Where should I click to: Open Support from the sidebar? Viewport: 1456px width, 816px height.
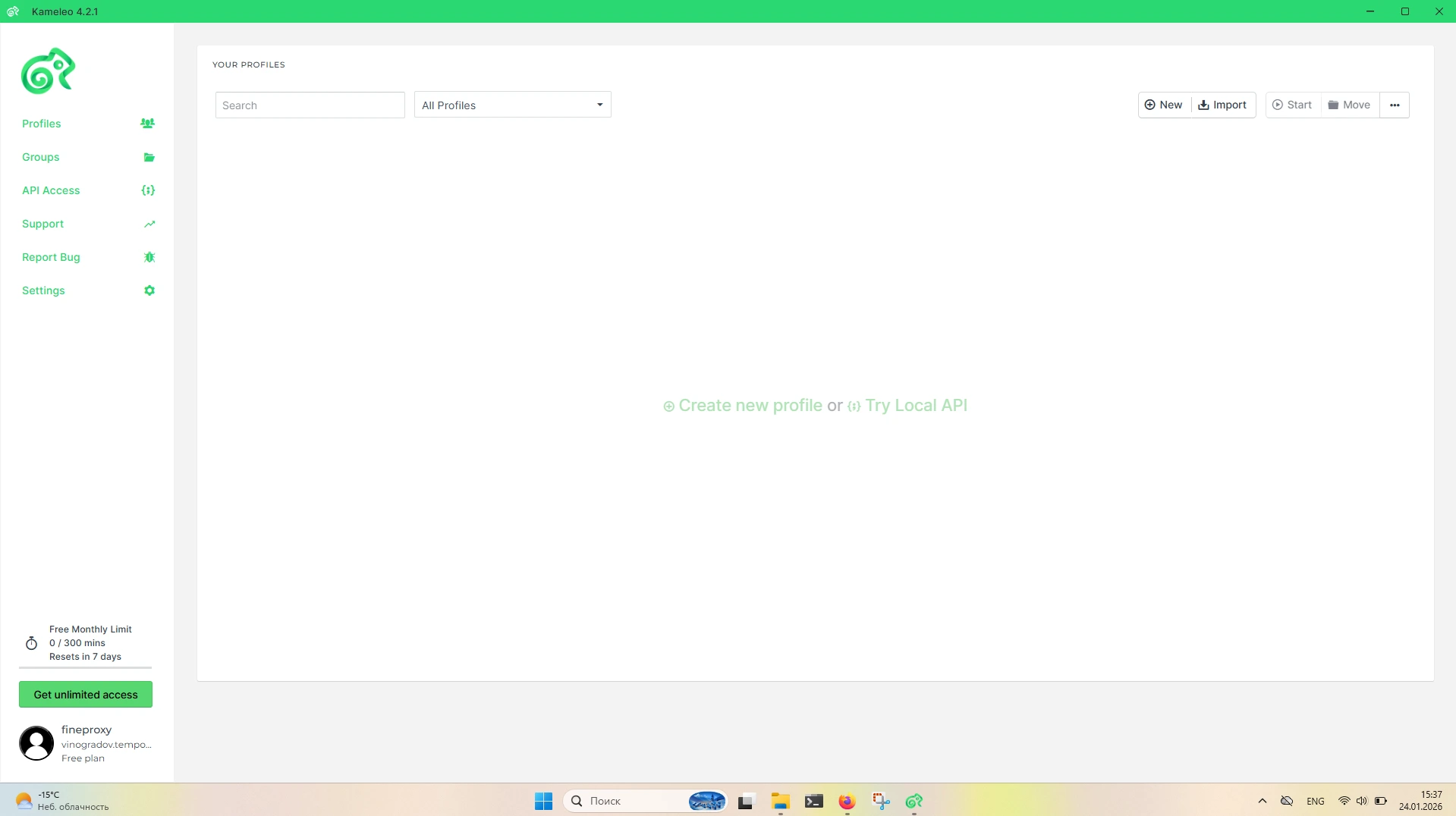42,224
